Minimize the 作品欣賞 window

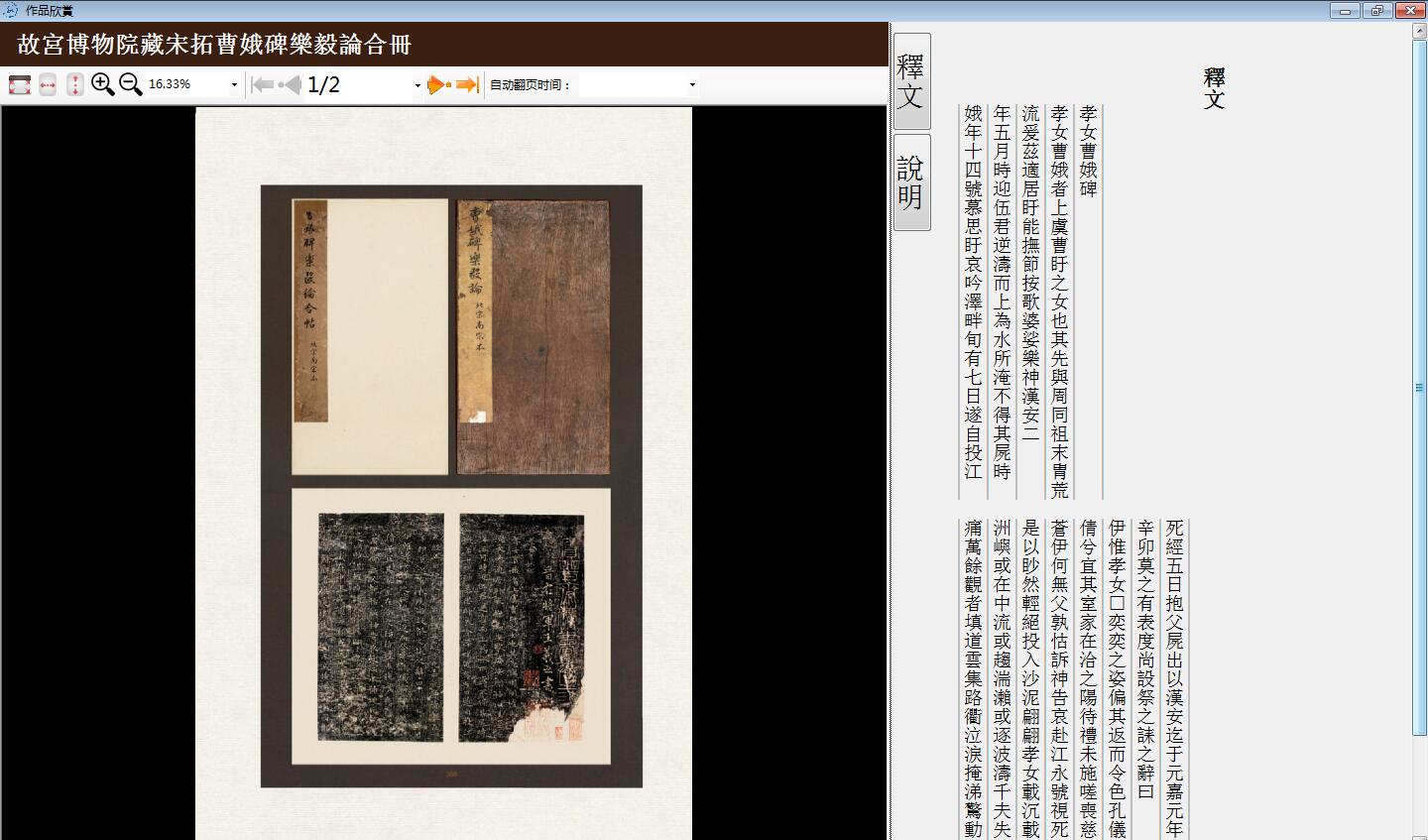click(x=1345, y=11)
